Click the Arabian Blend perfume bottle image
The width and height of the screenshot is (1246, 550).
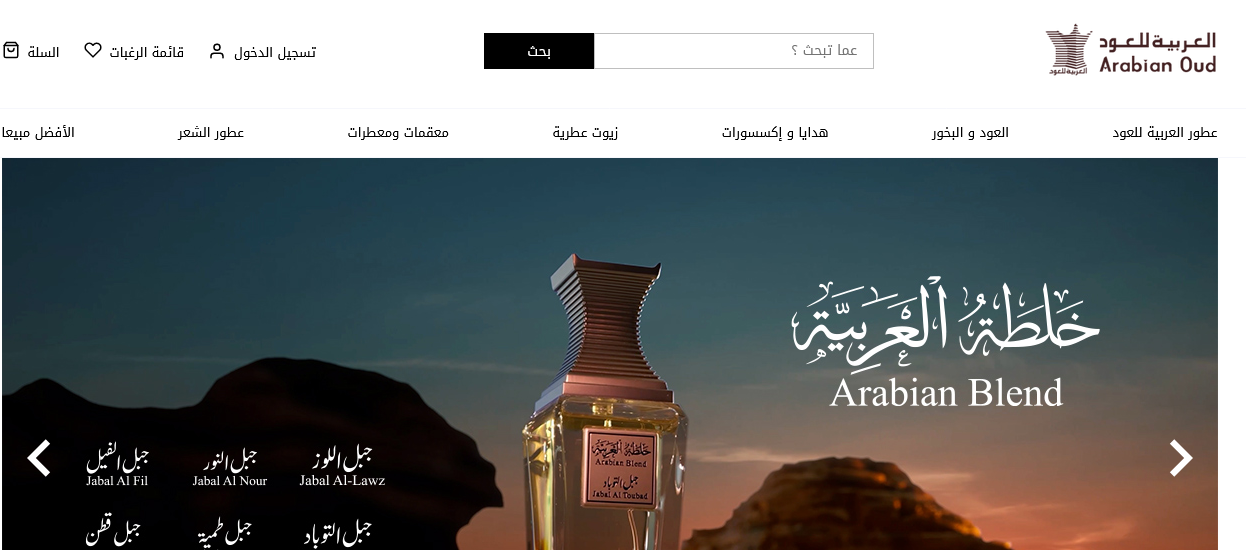(x=605, y=400)
